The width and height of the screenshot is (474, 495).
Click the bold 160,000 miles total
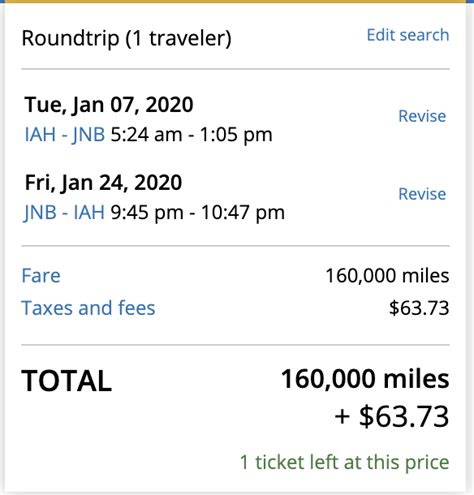365,379
